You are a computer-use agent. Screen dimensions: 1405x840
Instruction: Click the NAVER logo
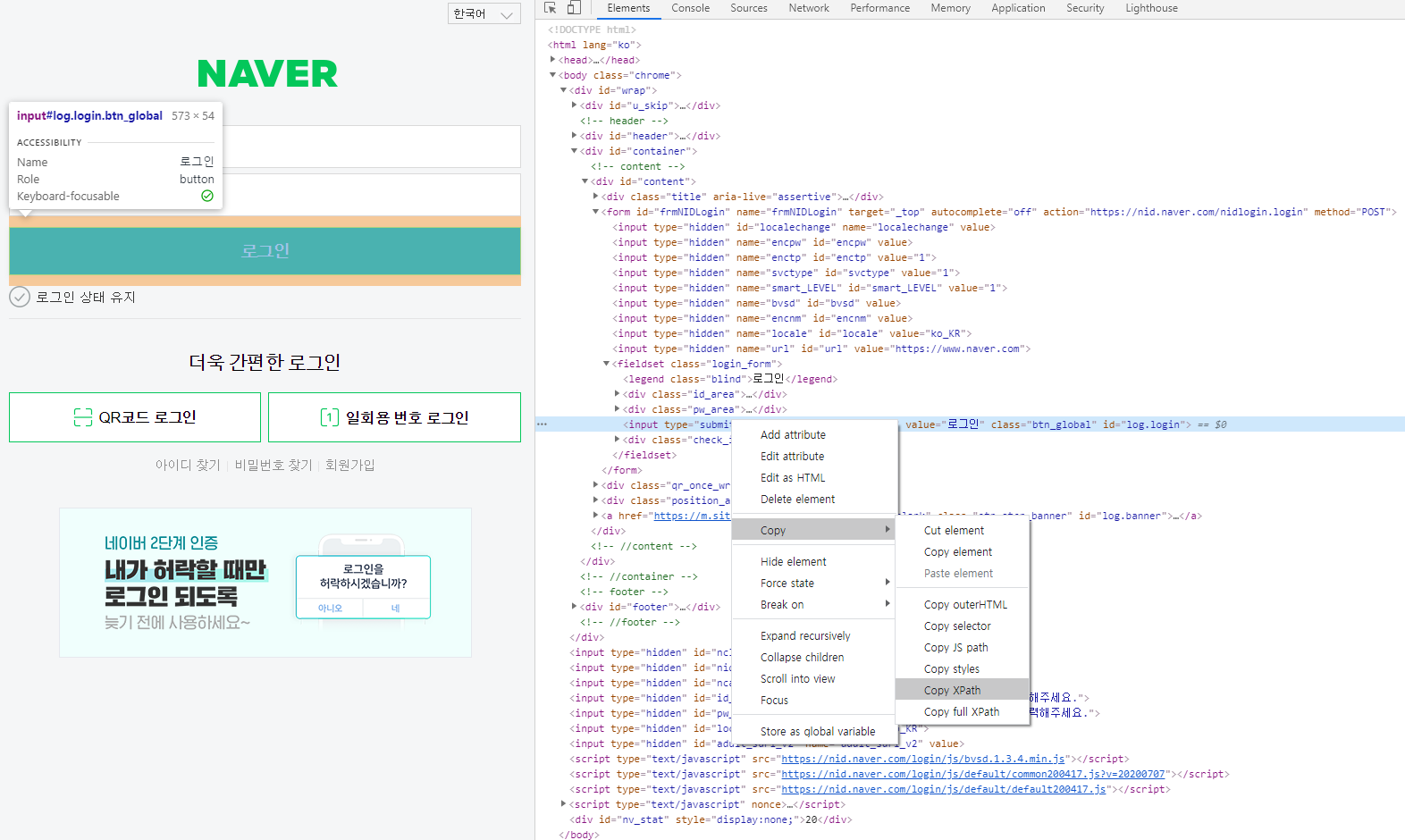[267, 73]
